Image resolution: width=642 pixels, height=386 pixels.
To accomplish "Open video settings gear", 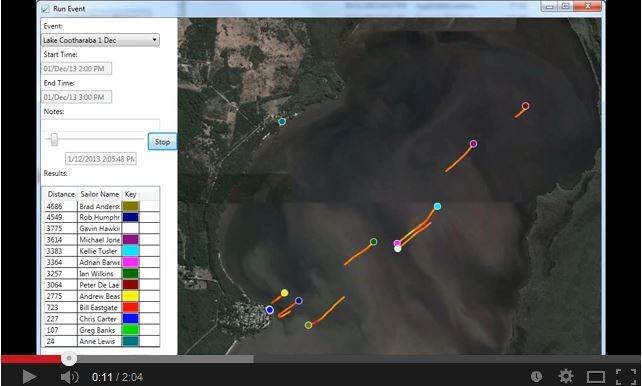I will 566,376.
